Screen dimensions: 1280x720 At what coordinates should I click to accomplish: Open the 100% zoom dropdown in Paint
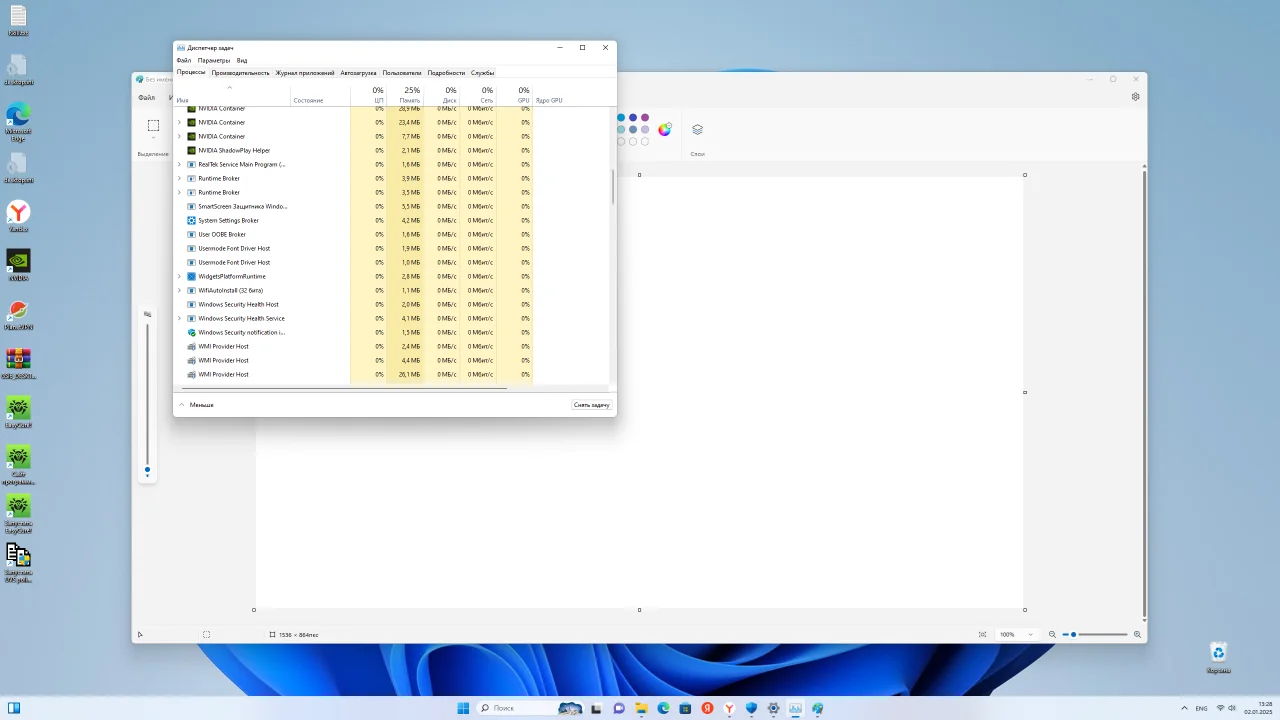pos(1017,634)
